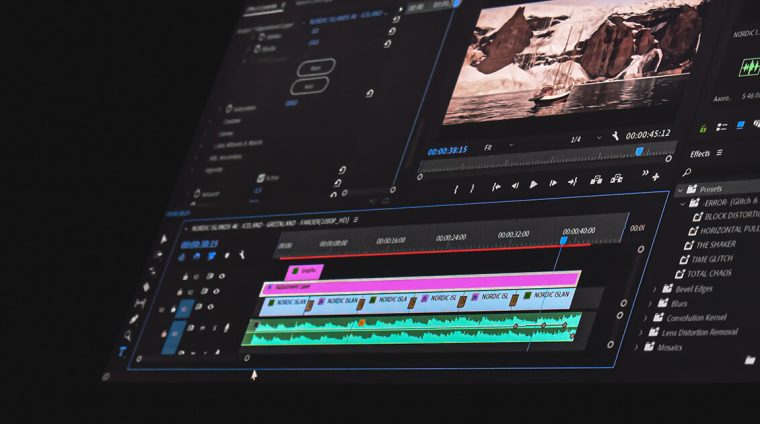Click the Effects search magnifier
Image resolution: width=760 pixels, height=424 pixels.
686,172
